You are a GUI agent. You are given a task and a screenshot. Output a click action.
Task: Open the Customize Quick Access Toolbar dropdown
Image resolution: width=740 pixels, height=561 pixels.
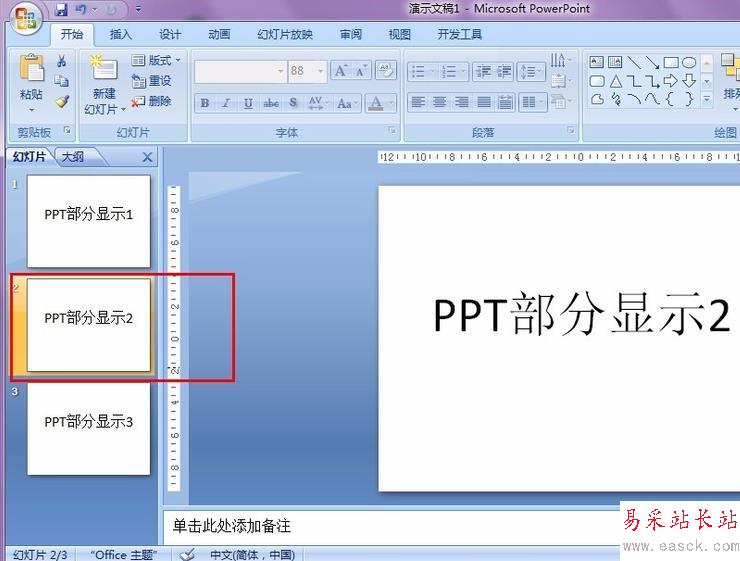tap(138, 9)
